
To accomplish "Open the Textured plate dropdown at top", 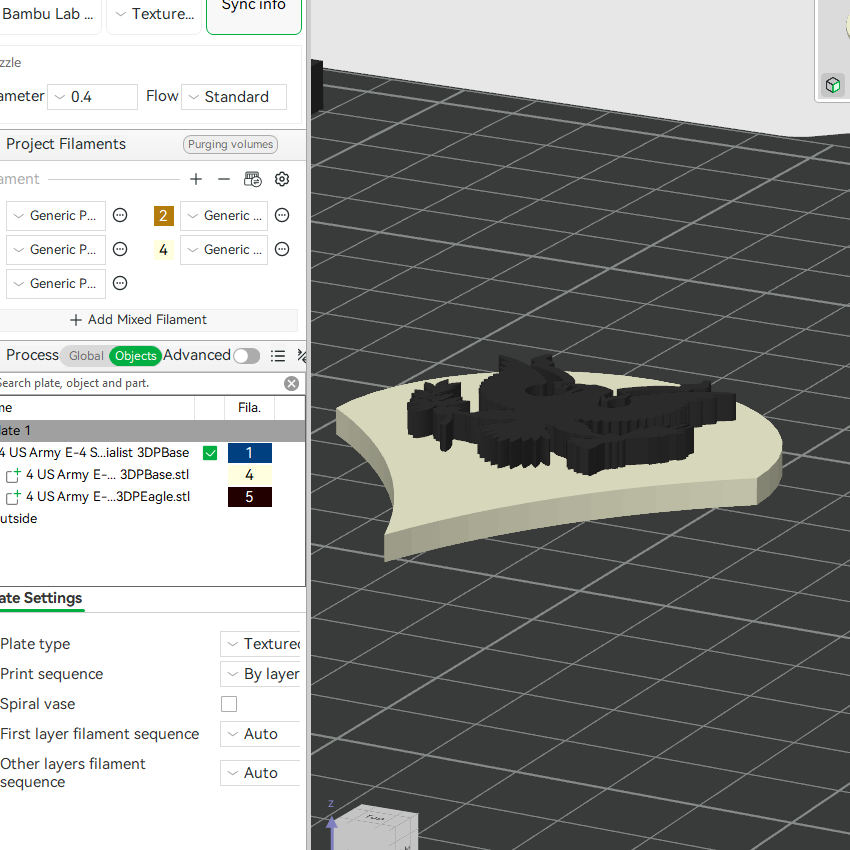I will 154,14.
